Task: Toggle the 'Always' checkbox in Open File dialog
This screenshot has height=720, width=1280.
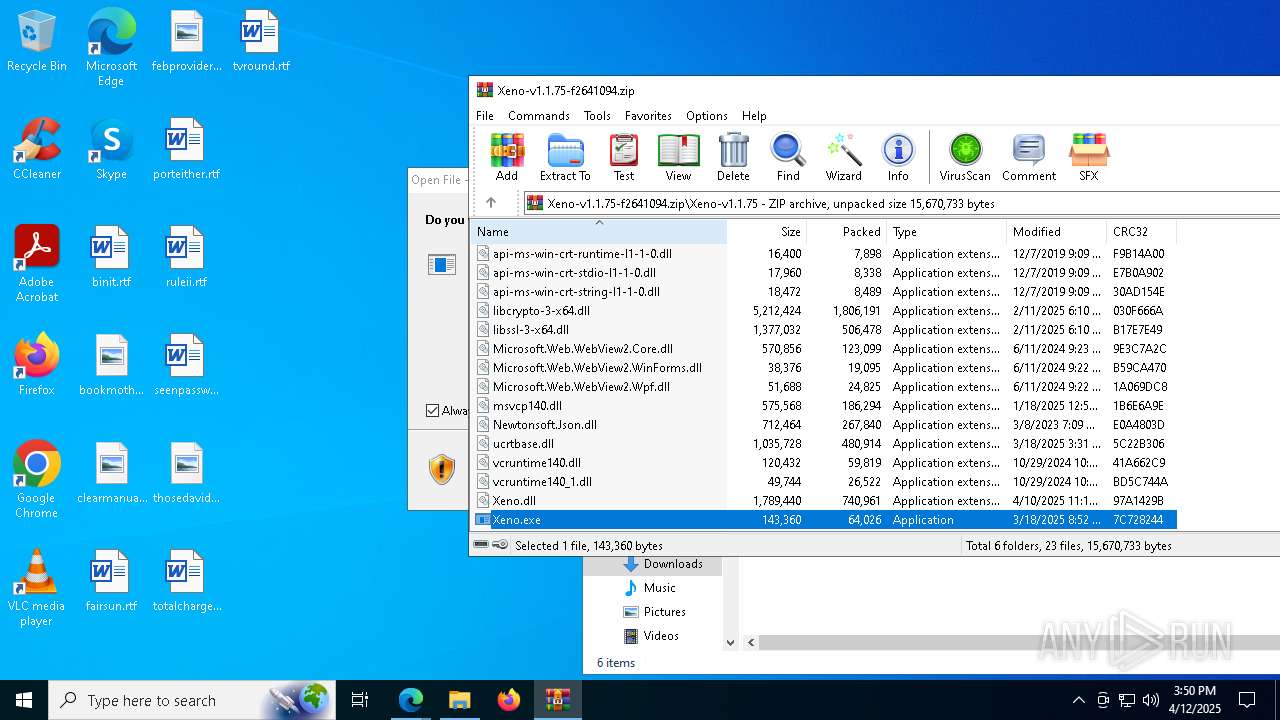Action: click(433, 411)
